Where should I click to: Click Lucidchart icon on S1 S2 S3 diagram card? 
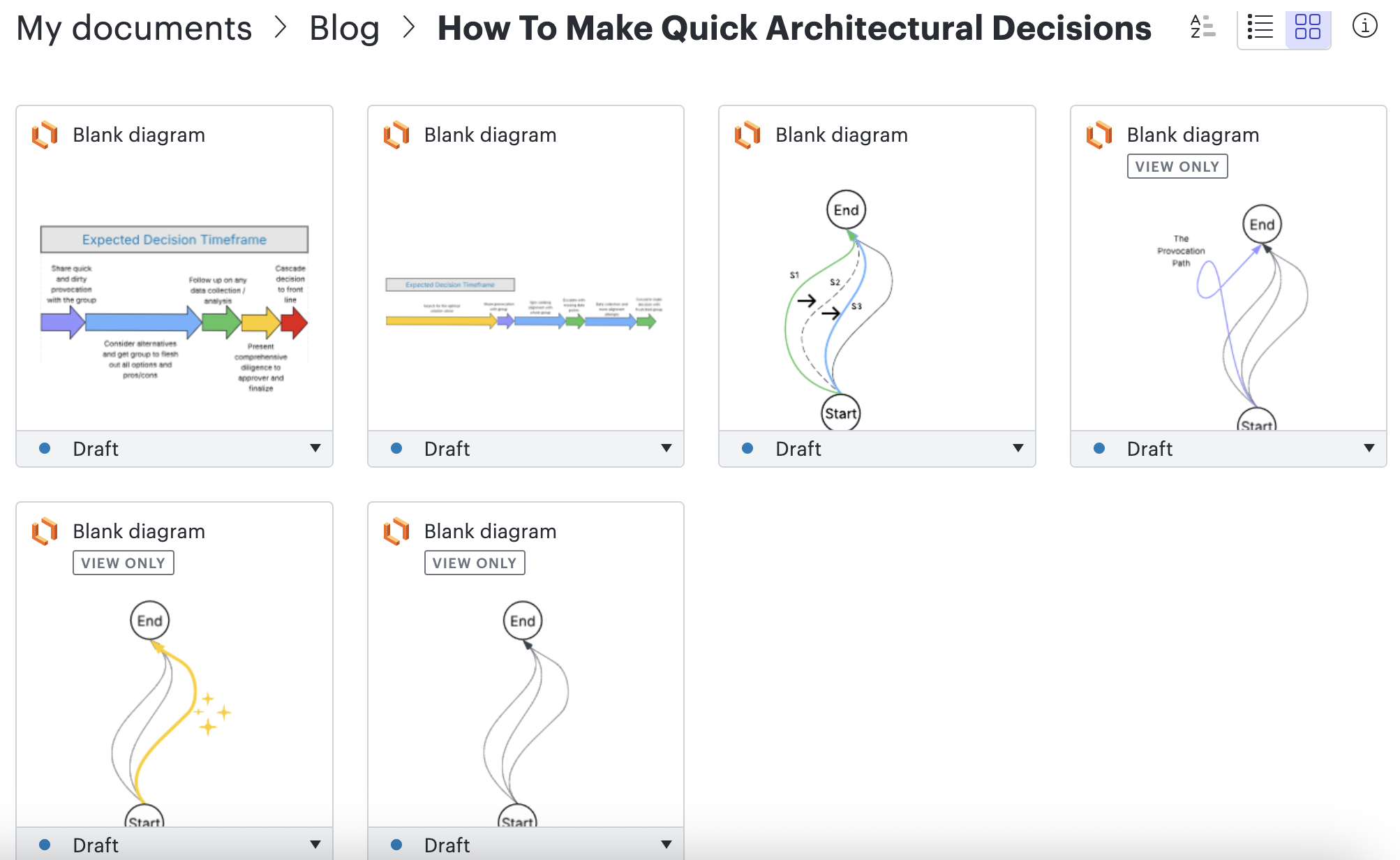point(747,135)
